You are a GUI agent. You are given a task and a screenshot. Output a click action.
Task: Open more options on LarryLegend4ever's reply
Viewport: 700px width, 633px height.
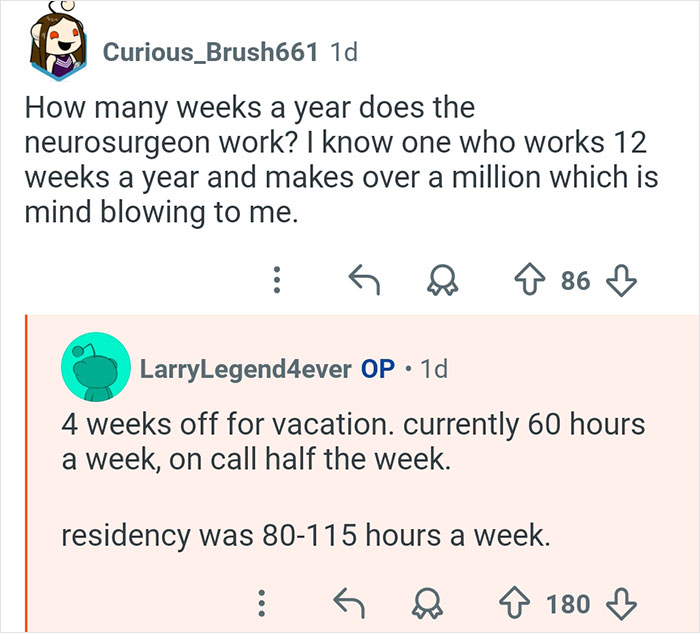260,603
